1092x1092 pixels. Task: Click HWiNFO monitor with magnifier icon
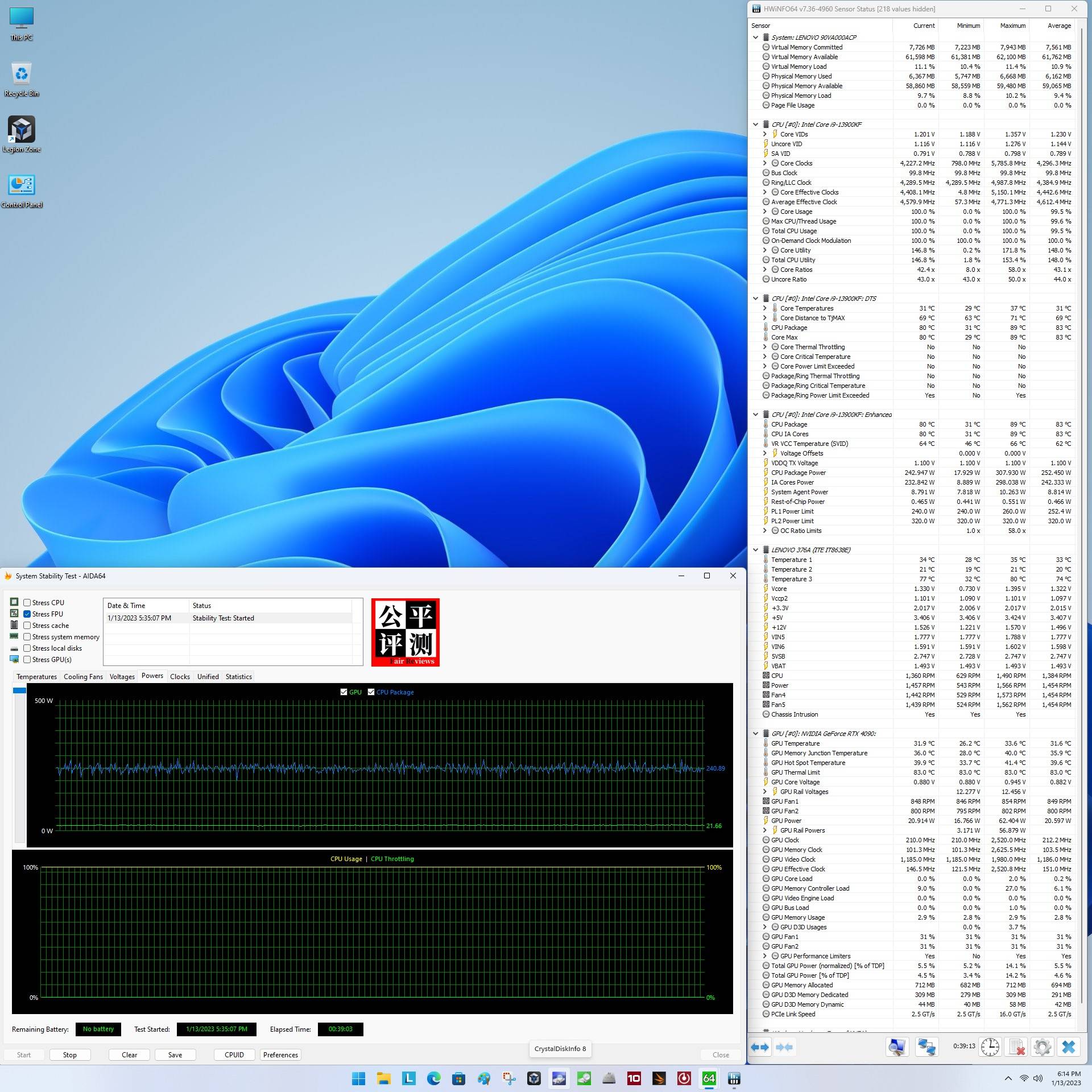pyautogui.click(x=897, y=1047)
